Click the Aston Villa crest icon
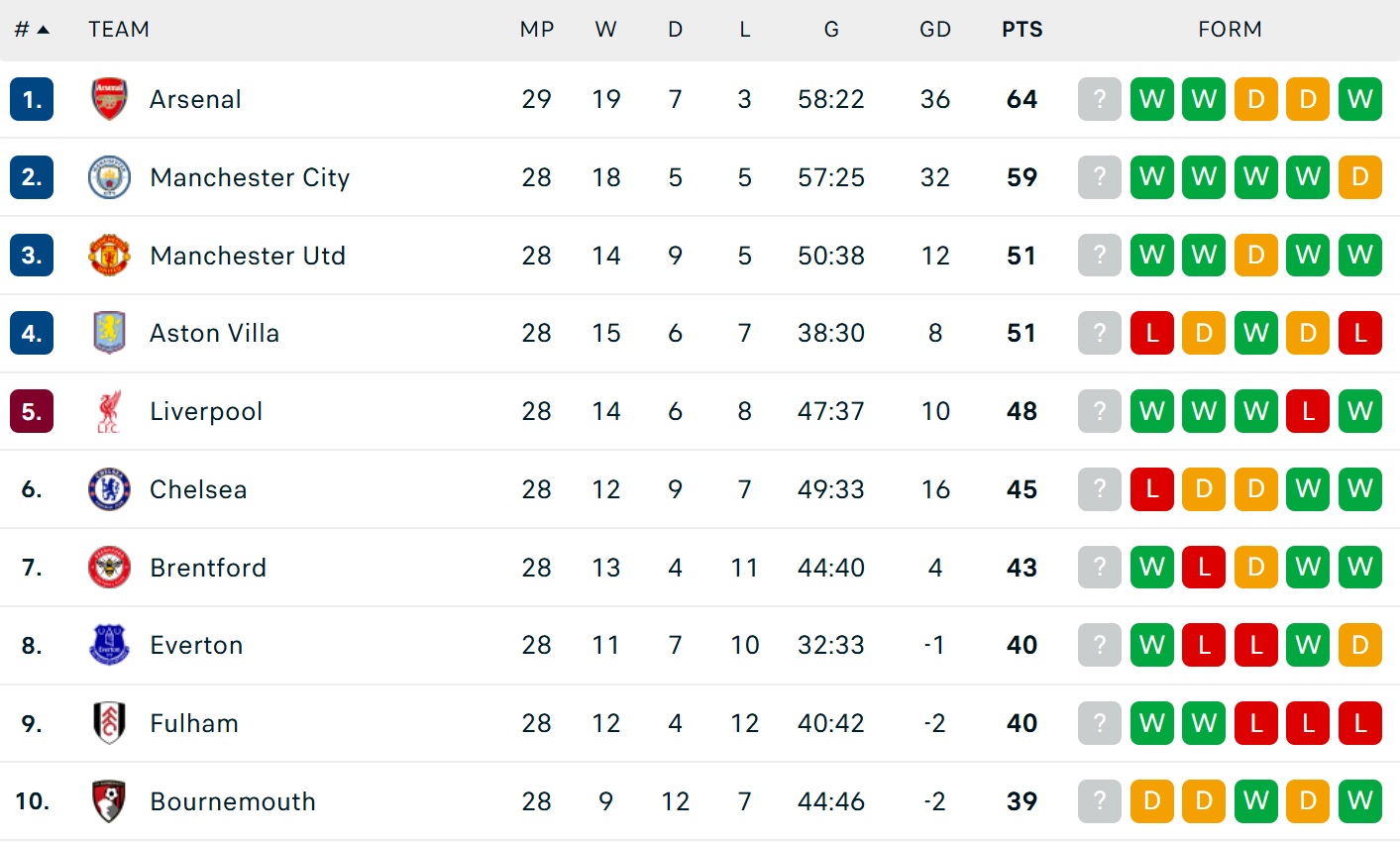 point(109,333)
